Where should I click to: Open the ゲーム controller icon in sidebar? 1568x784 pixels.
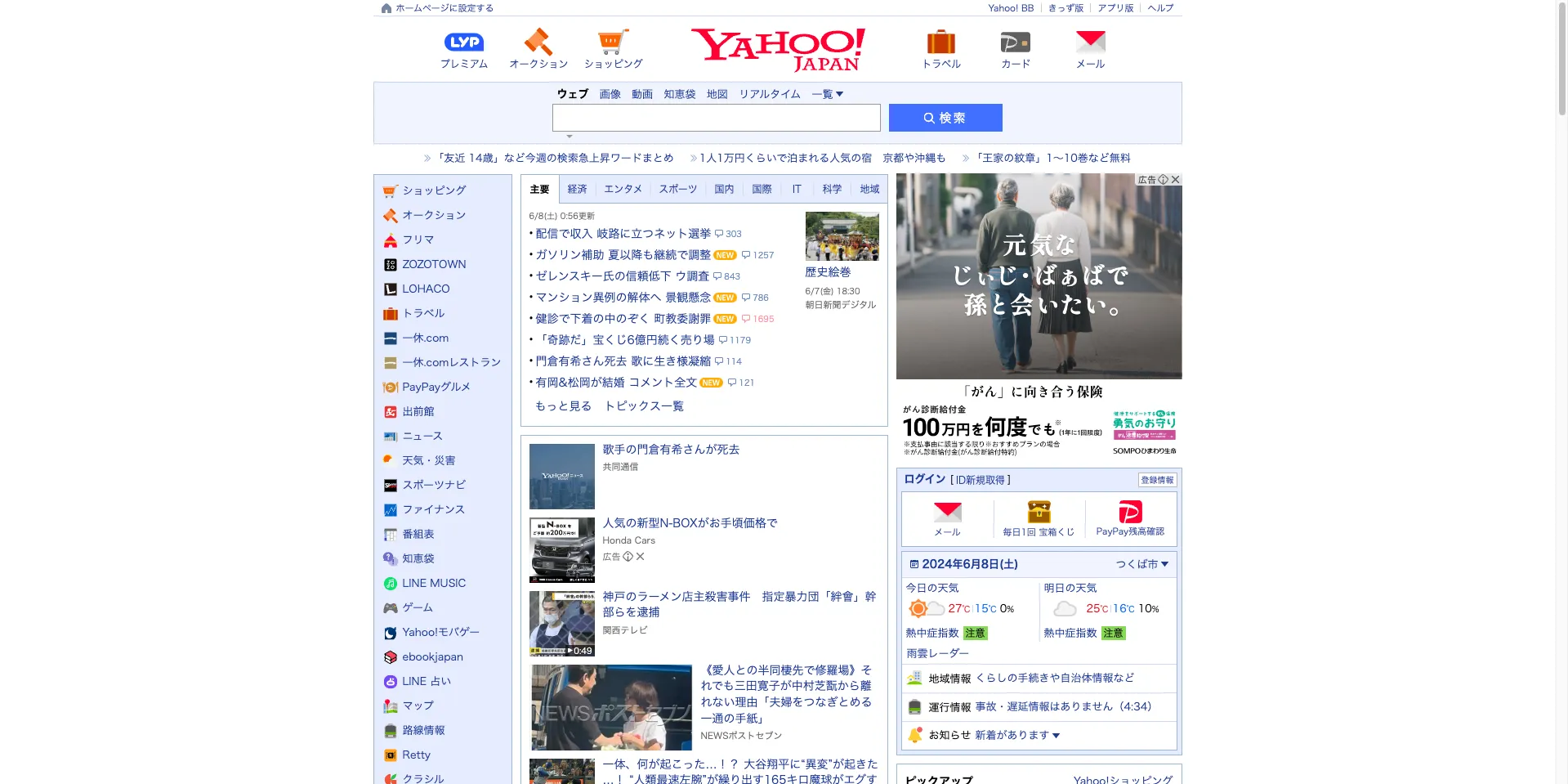click(391, 608)
